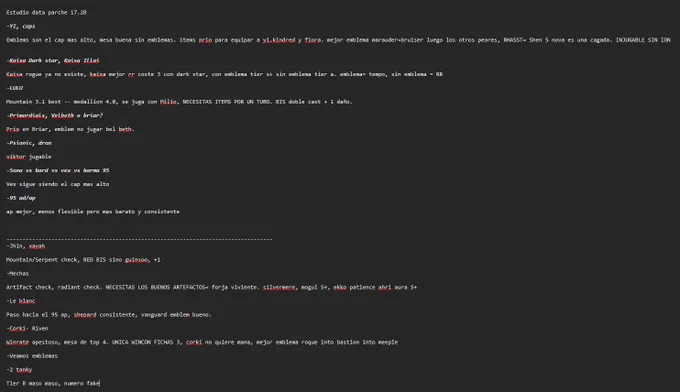The image size is (680, 392).
Task: Click underlined word 'silvermere'
Action: click(279, 287)
